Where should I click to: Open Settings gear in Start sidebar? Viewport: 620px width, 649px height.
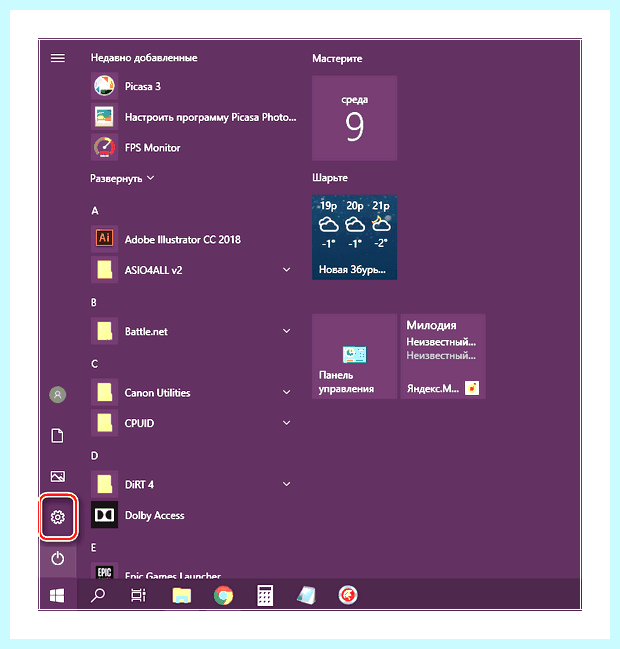pos(58,517)
